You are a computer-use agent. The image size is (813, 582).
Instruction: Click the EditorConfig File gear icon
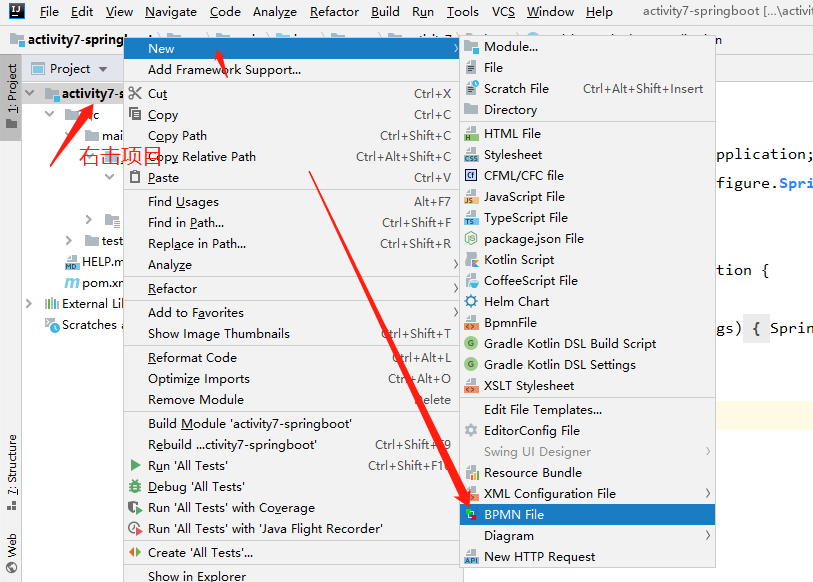[471, 431]
